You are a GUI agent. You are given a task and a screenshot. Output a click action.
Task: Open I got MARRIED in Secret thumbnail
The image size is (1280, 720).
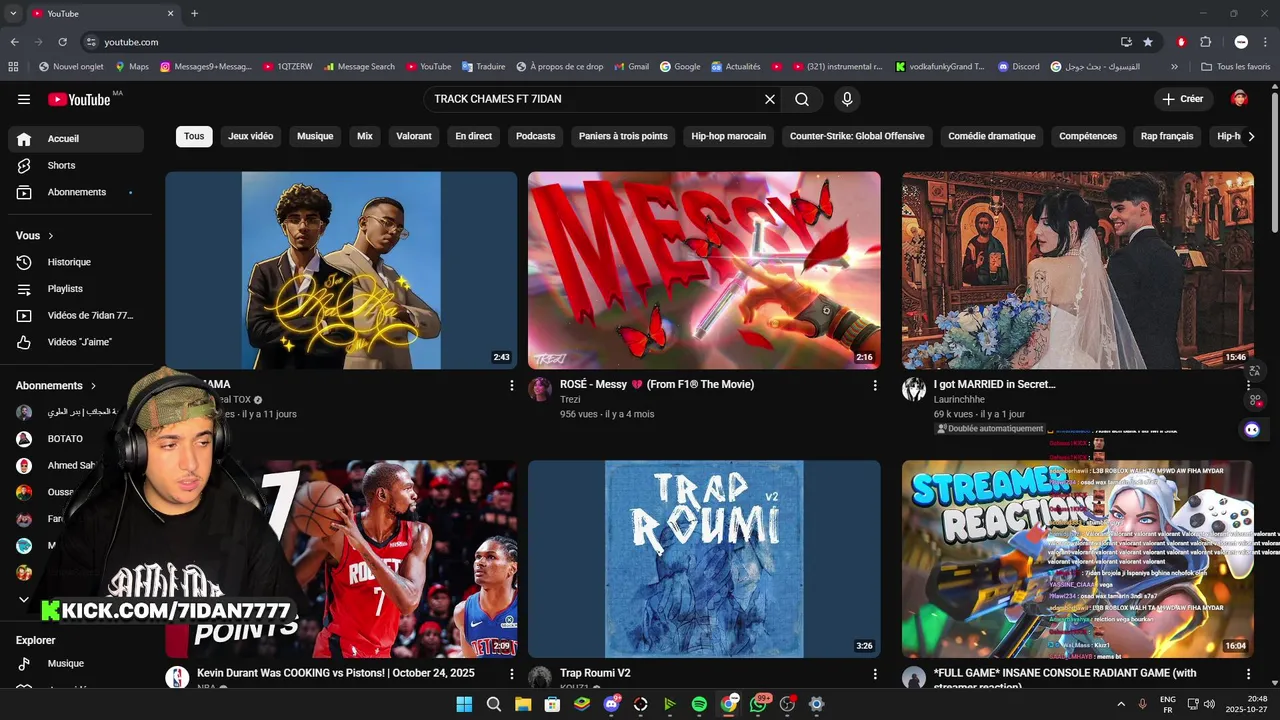[x=1078, y=270]
